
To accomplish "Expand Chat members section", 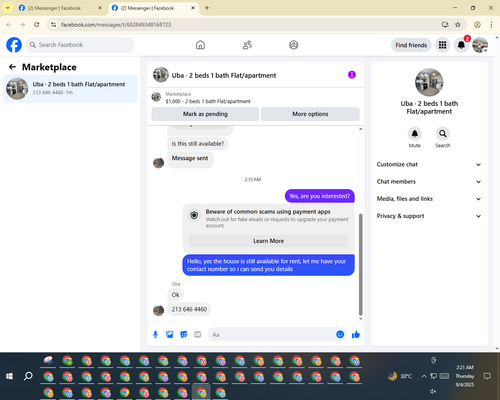I will pyautogui.click(x=429, y=182).
